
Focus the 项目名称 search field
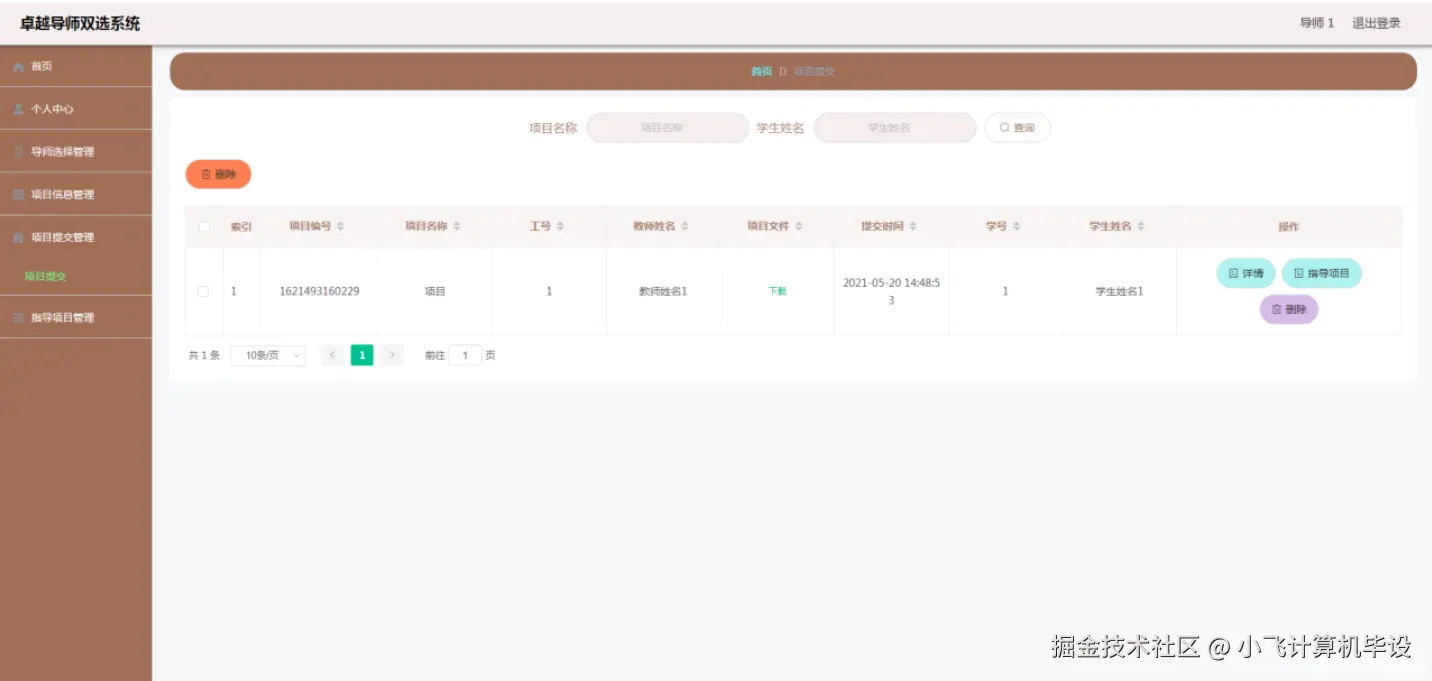coord(667,128)
